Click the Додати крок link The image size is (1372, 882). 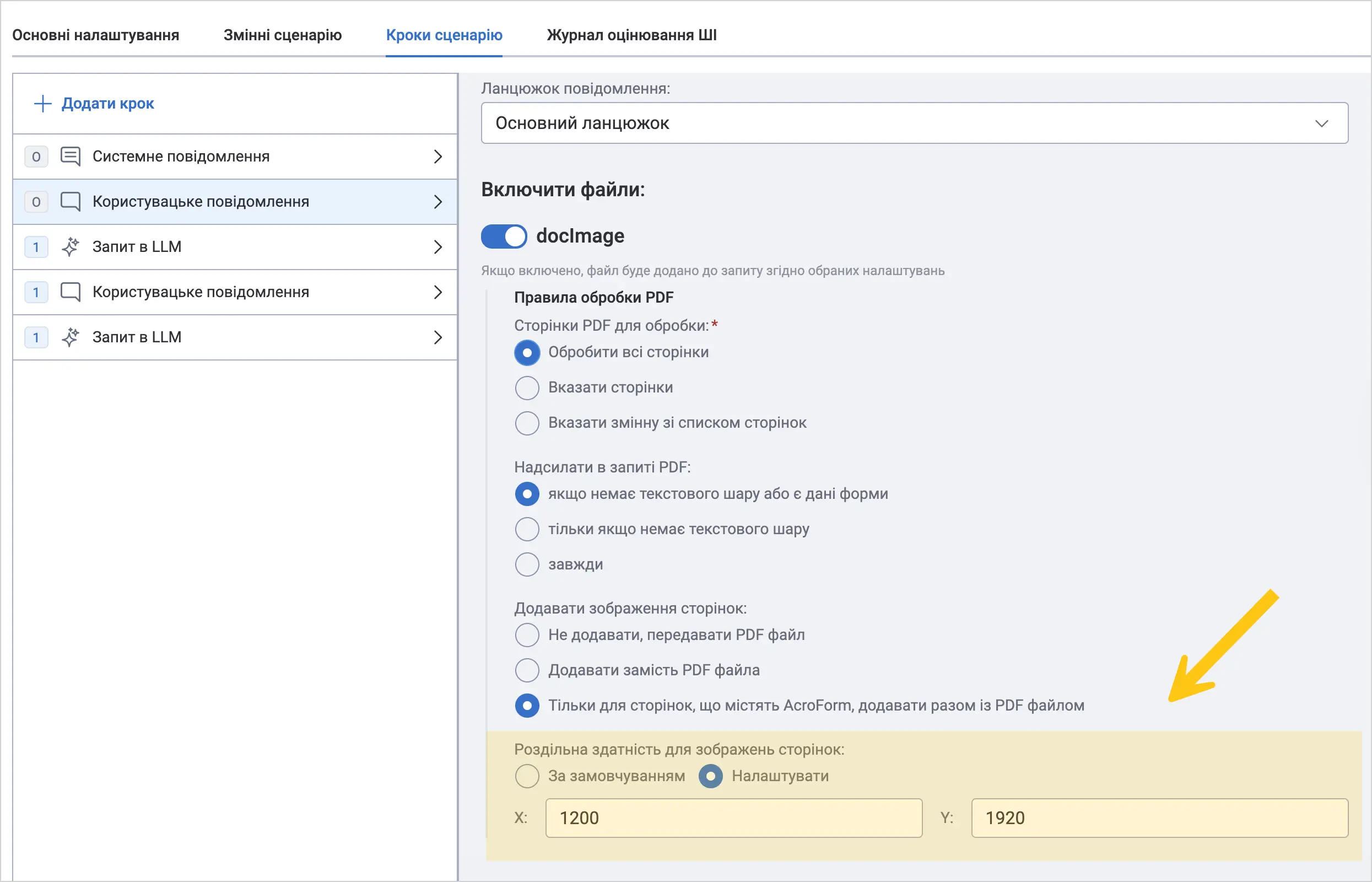(107, 104)
